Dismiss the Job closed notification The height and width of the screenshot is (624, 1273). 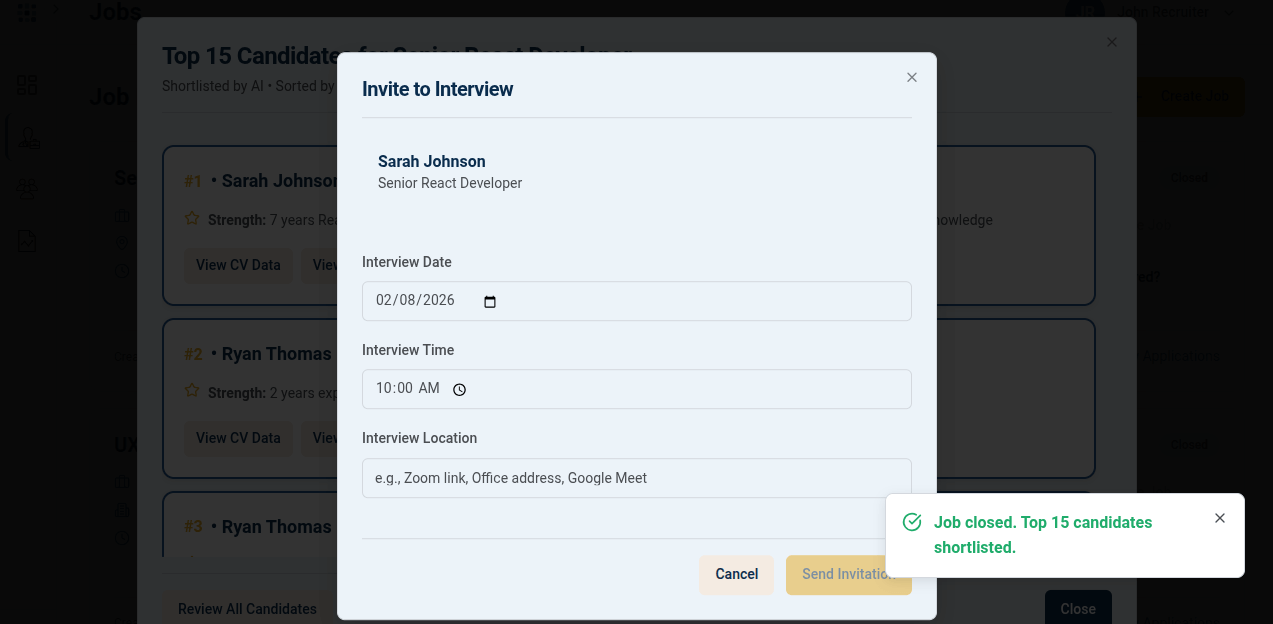1219,518
